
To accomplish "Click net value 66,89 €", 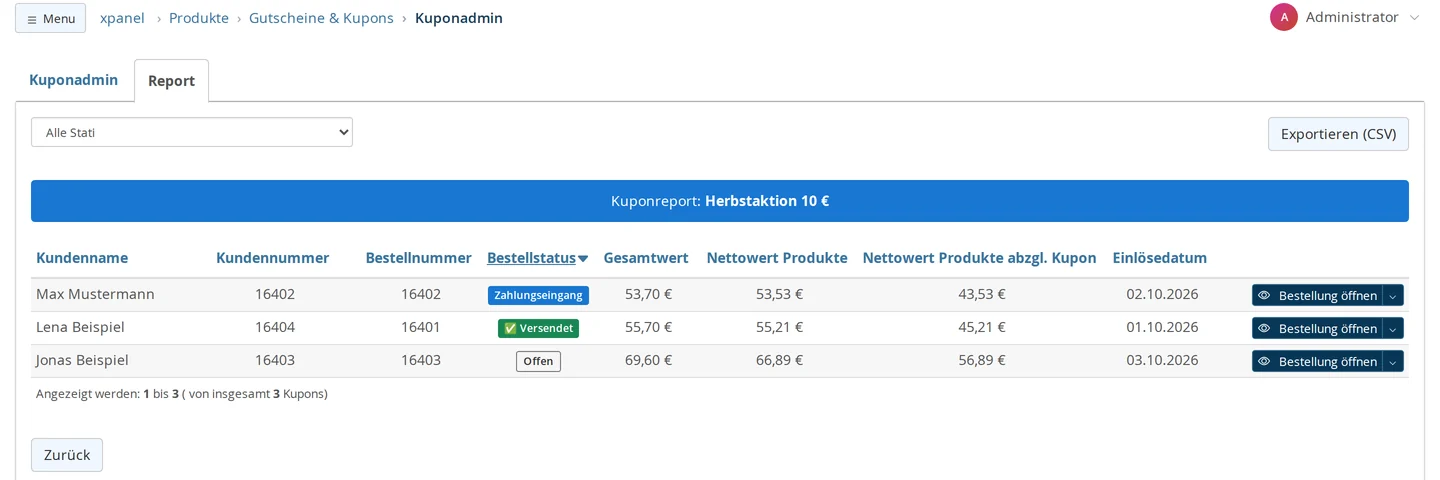I will (x=779, y=360).
